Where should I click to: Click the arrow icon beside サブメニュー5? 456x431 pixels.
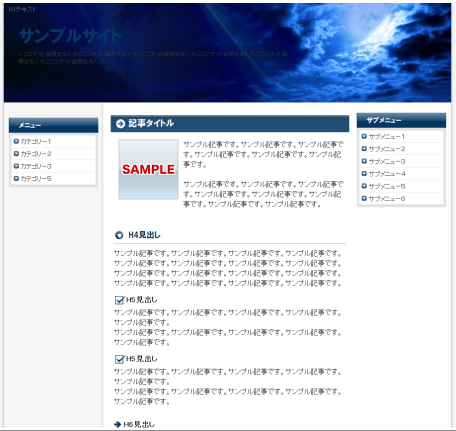coord(364,186)
